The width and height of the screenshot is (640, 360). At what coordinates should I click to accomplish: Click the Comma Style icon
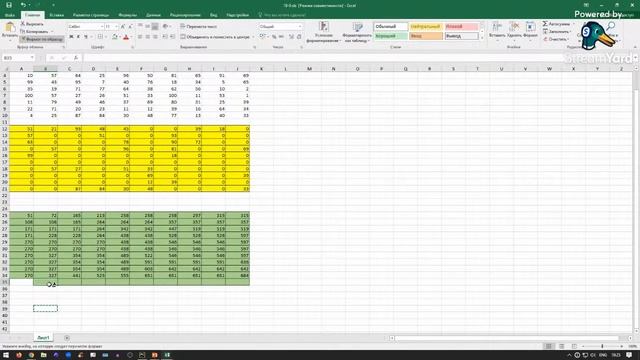[281, 37]
